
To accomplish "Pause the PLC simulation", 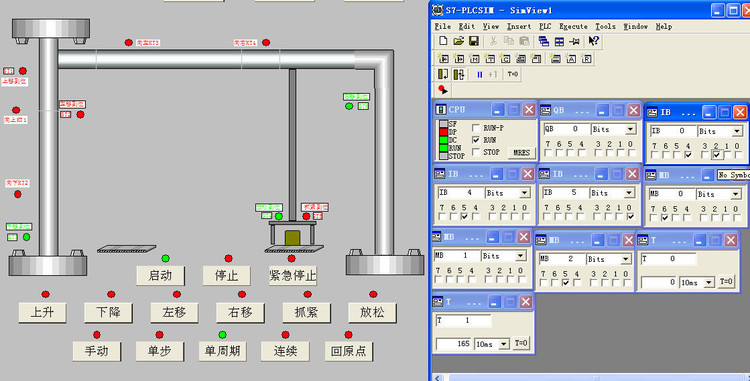I will click(x=479, y=75).
